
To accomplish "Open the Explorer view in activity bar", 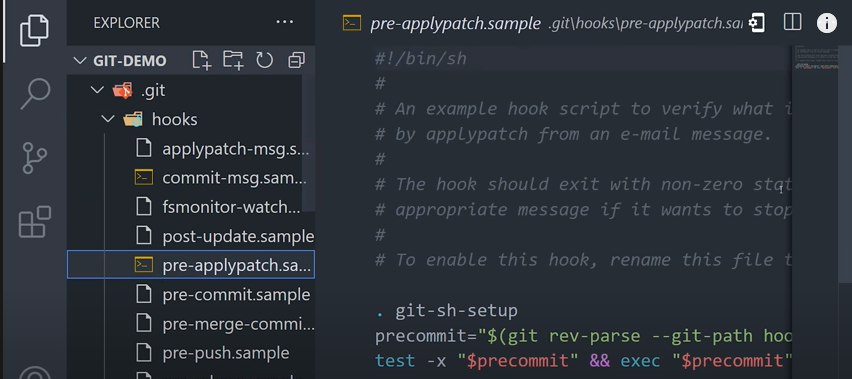I will [x=34, y=30].
